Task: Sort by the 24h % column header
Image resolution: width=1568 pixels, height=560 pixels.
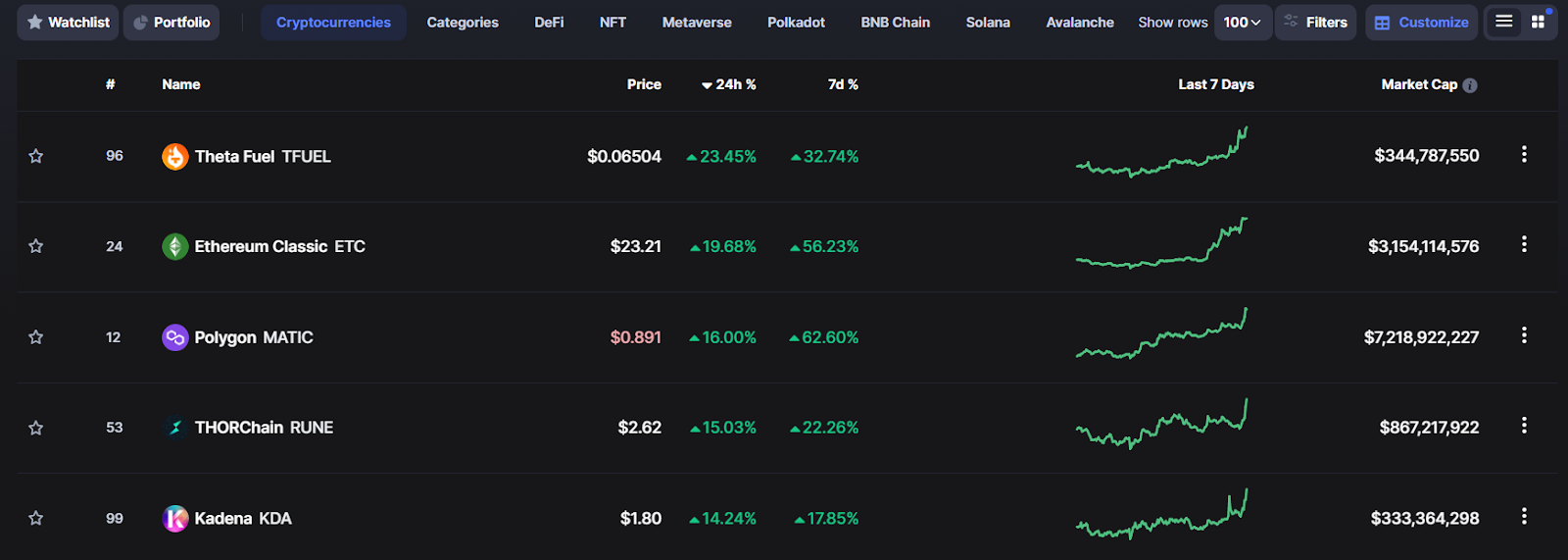Action: click(x=729, y=85)
